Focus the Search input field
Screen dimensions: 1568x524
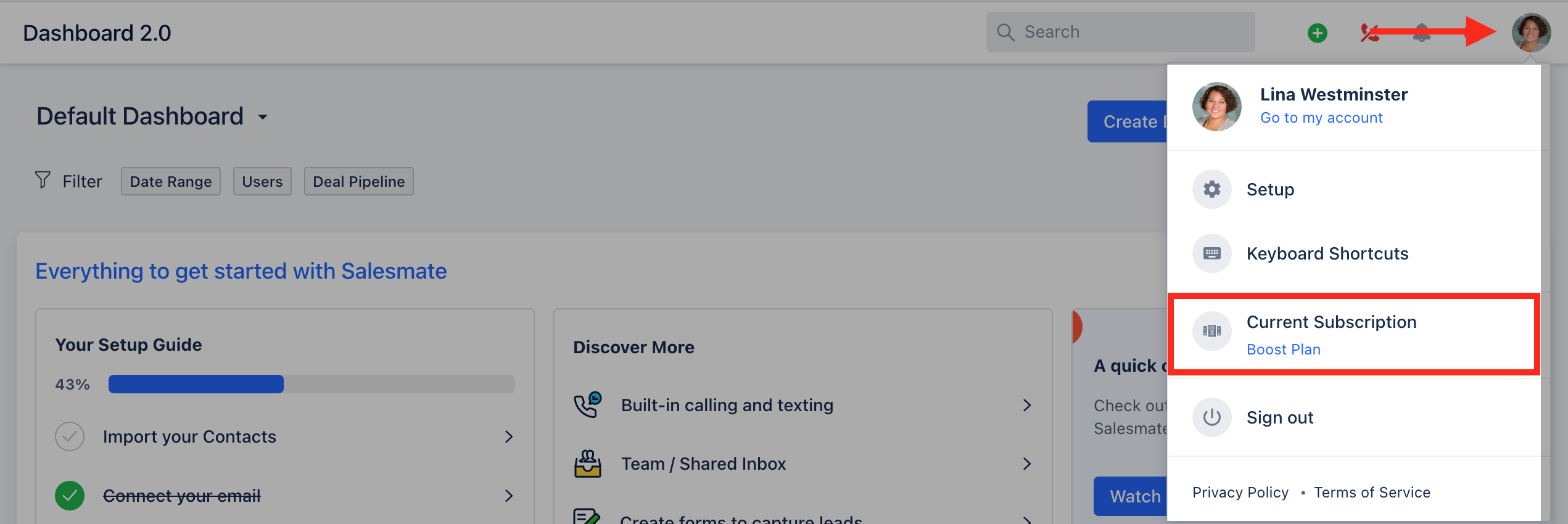click(x=1120, y=32)
